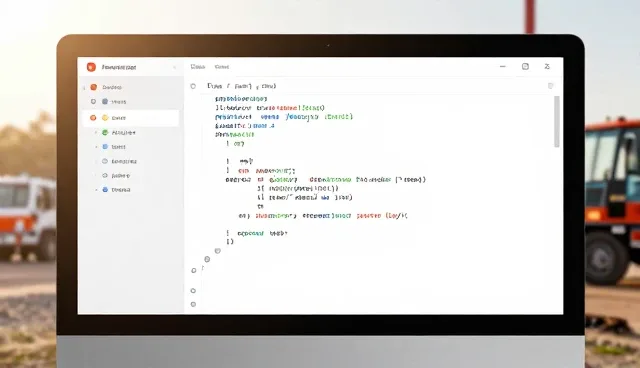640x368 pixels.
Task: Click the topmost gutter circle below the code block
Action: pos(218,251)
